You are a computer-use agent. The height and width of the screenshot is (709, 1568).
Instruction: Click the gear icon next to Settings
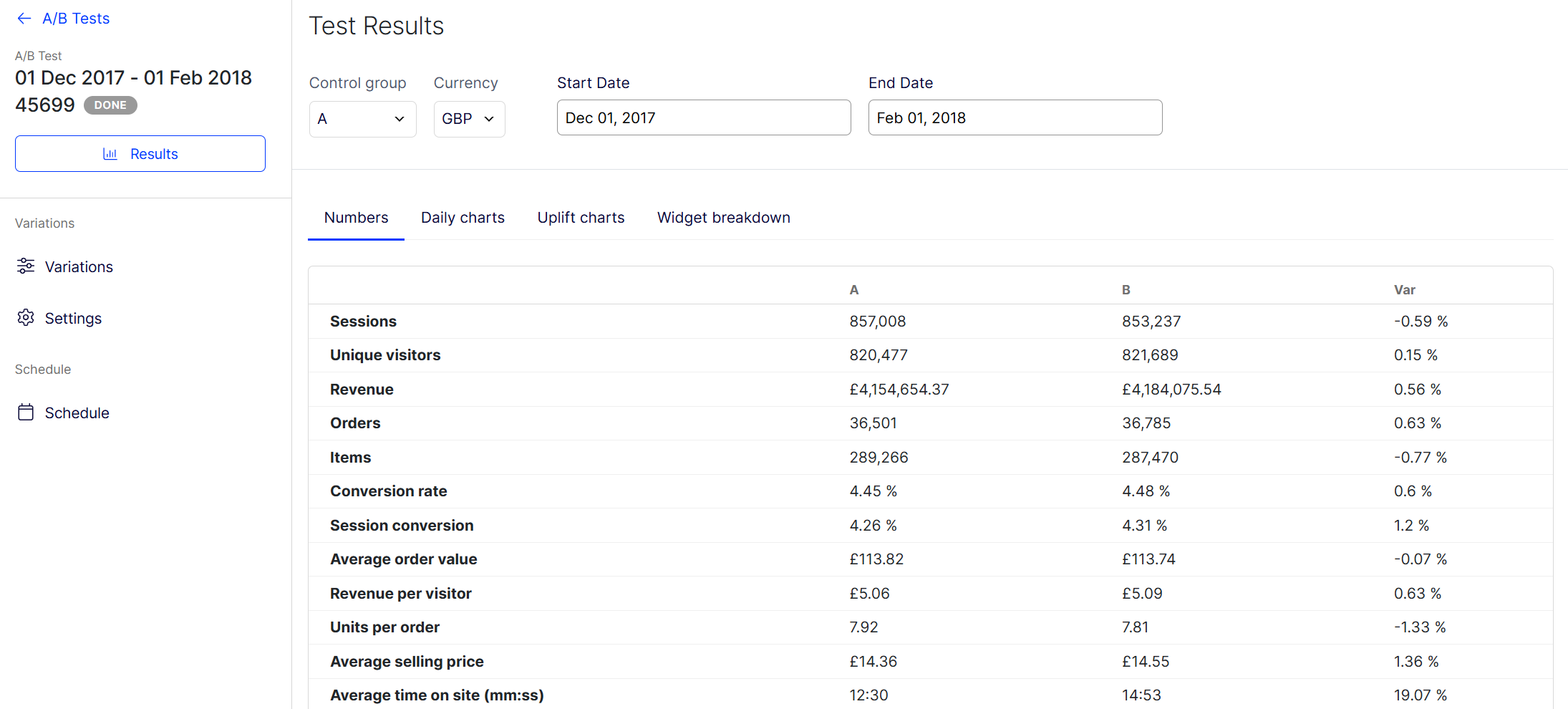(26, 318)
